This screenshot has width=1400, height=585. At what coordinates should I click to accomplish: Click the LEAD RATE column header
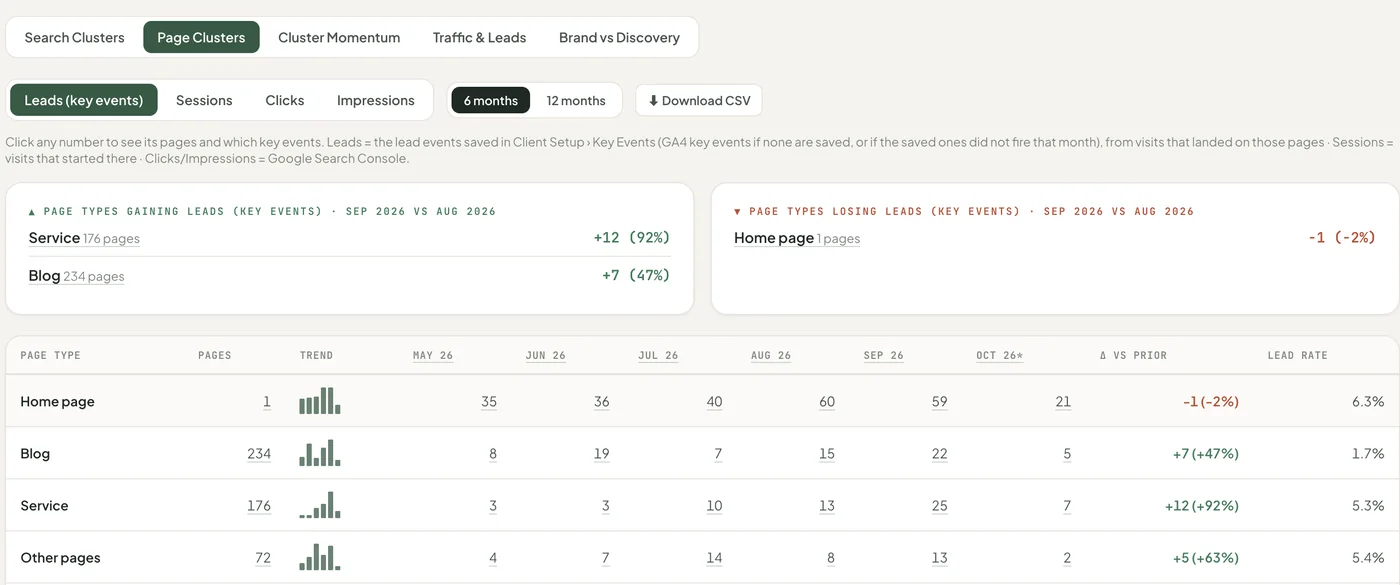pos(1297,355)
